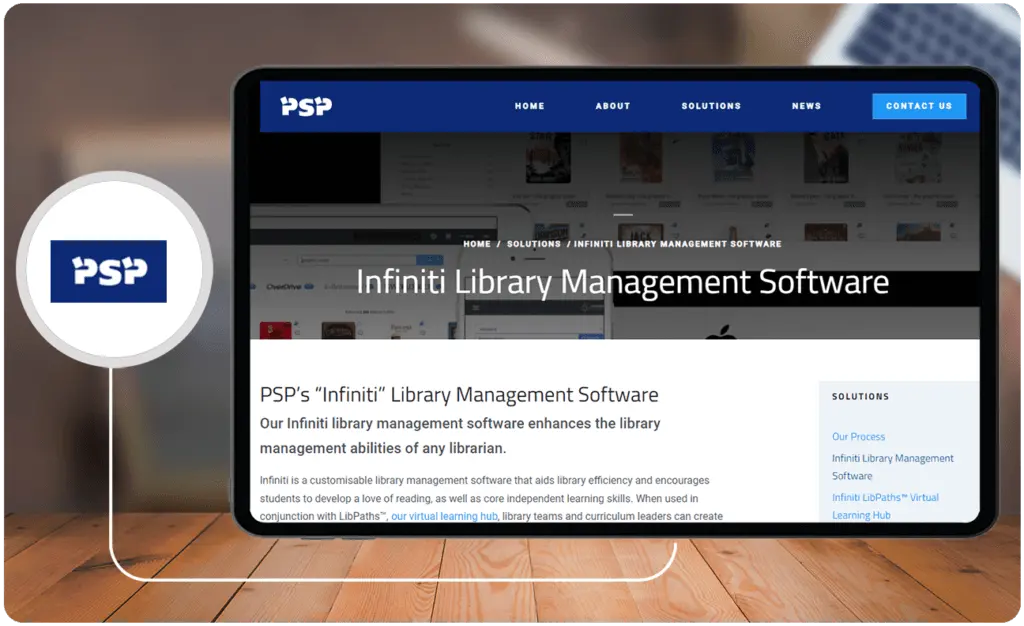Open Infiniti LibPaths Virtual Learning Hub sidebar link
Image resolution: width=1024 pixels, height=626 pixels.
(885, 506)
